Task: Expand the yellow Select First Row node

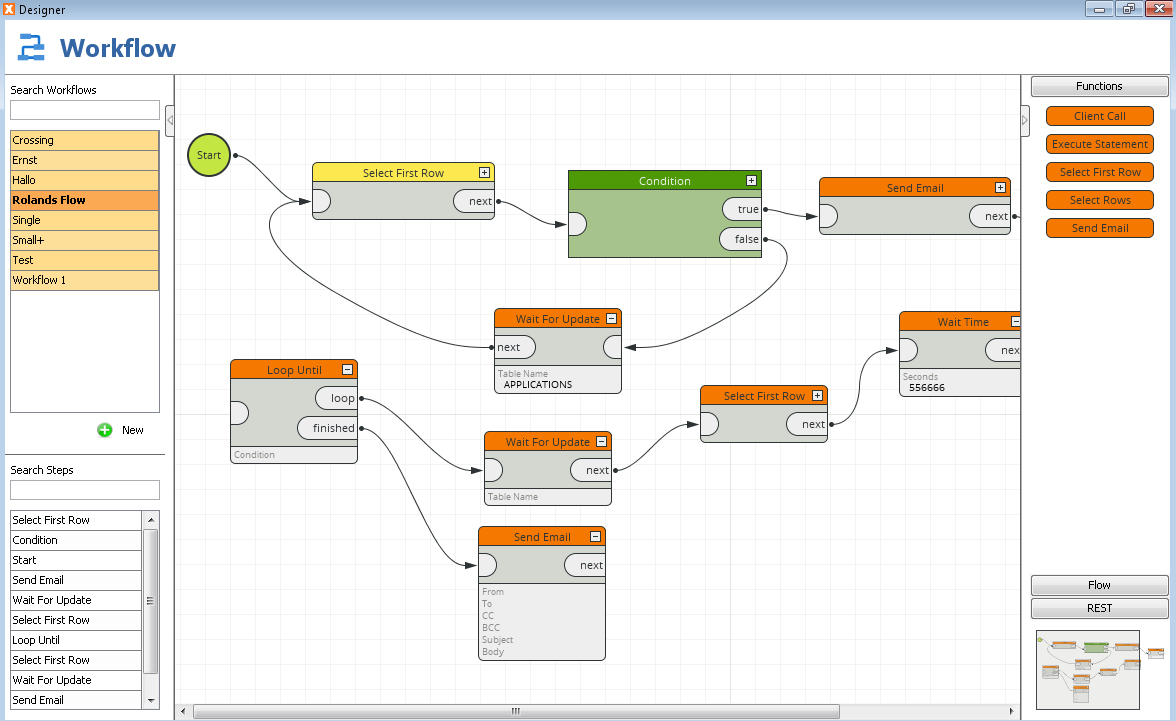Action: coord(484,173)
